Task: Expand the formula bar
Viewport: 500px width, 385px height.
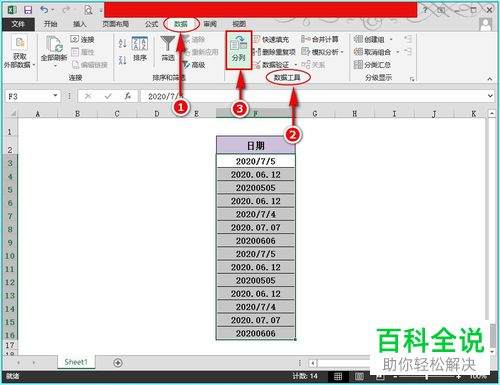Action: (x=490, y=96)
